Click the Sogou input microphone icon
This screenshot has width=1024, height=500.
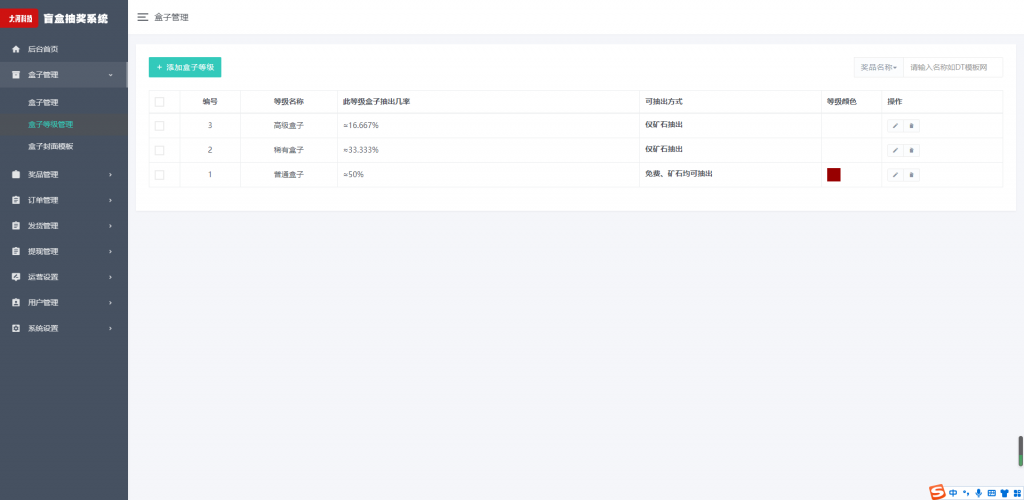(x=978, y=492)
